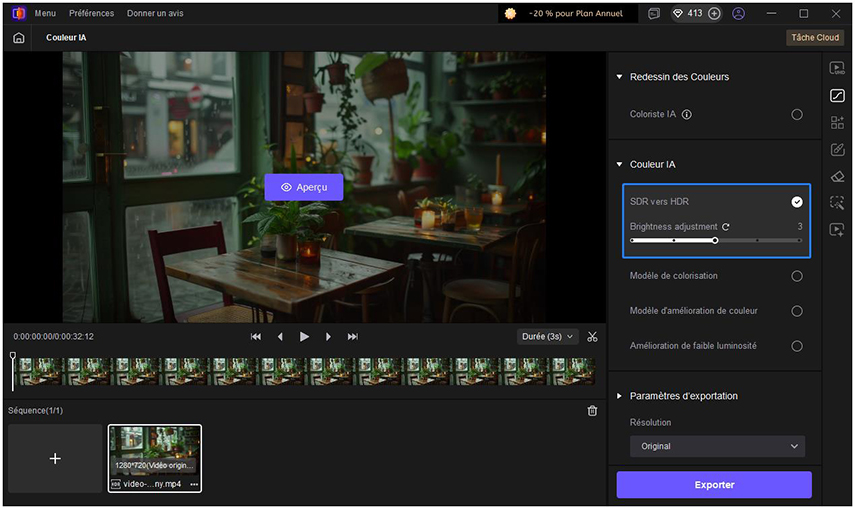Enable Modèle d'amélioration de couleur
The width and height of the screenshot is (855, 509).
(x=797, y=311)
